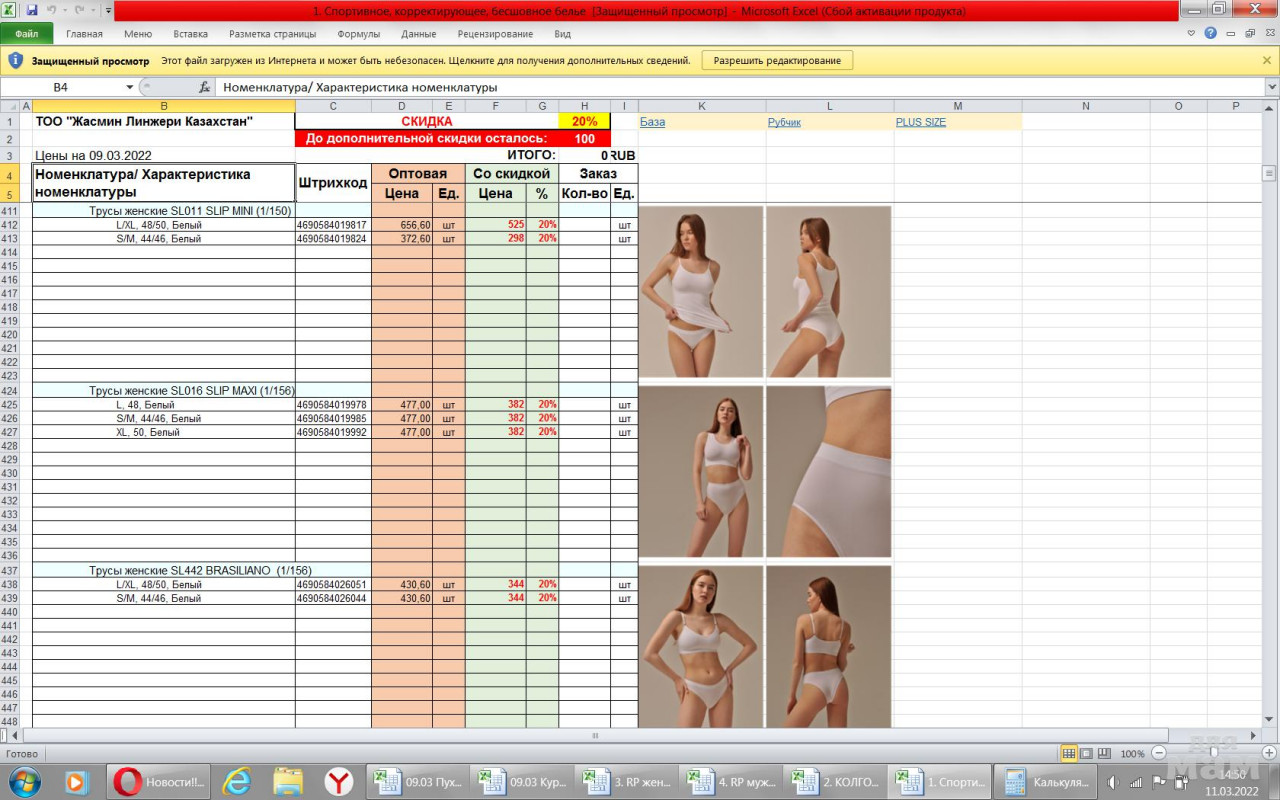The image size is (1280, 800).
Task: Click the fx insert function icon
Action: [x=204, y=87]
